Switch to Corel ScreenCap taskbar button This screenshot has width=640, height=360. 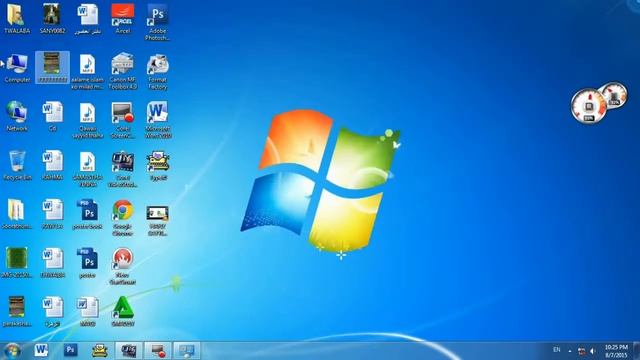point(158,350)
